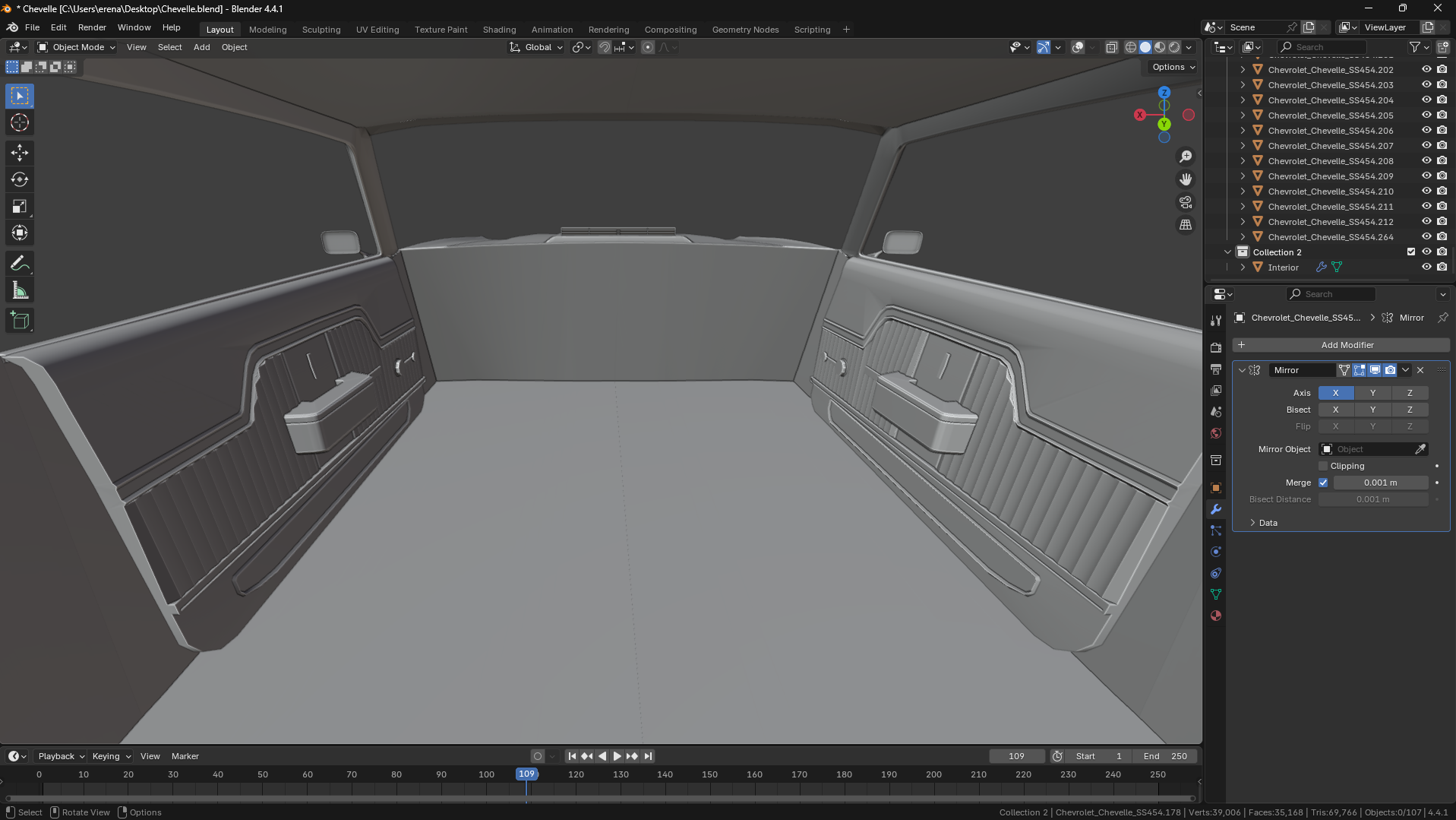Open the File menu
Image resolution: width=1456 pixels, height=820 pixels.
pyautogui.click(x=32, y=27)
